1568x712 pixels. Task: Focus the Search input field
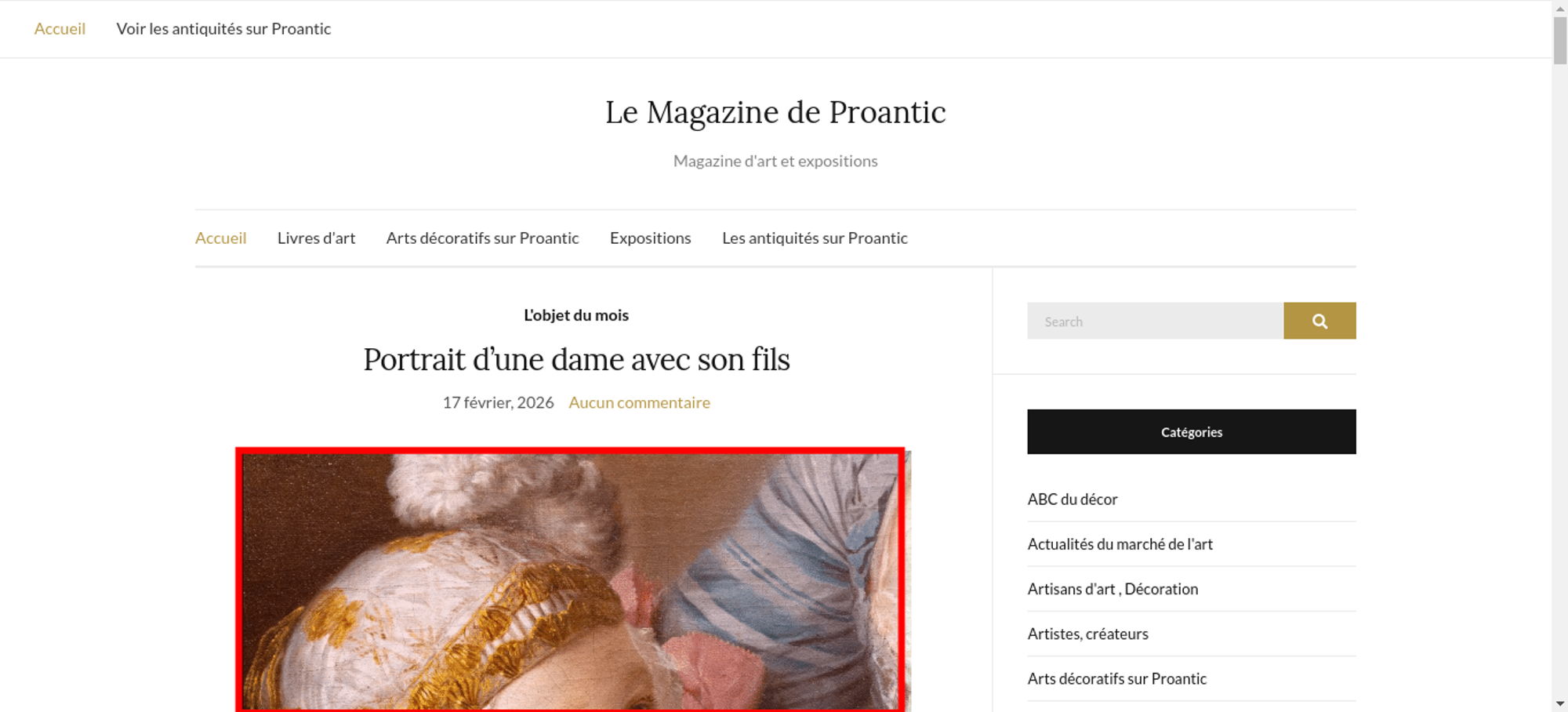click(x=1155, y=321)
